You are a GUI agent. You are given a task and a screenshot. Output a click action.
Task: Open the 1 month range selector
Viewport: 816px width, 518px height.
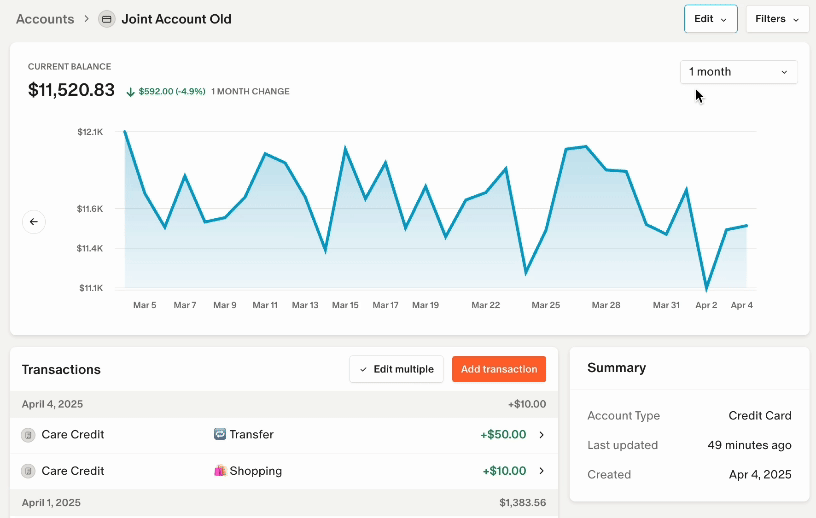click(x=738, y=72)
